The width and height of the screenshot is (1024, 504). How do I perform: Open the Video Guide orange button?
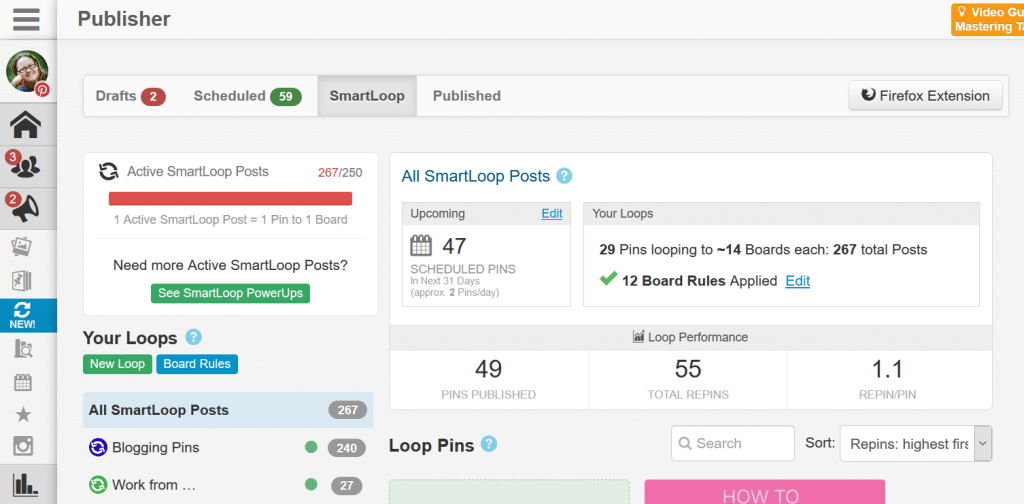coord(987,20)
